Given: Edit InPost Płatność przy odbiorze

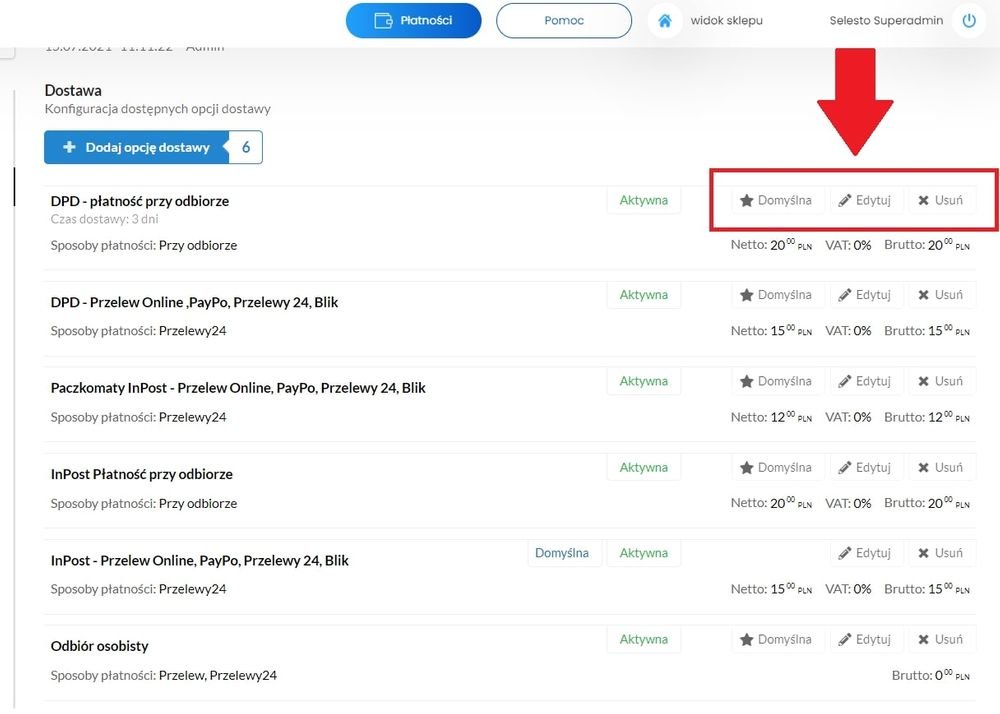Looking at the screenshot, I should [x=866, y=467].
